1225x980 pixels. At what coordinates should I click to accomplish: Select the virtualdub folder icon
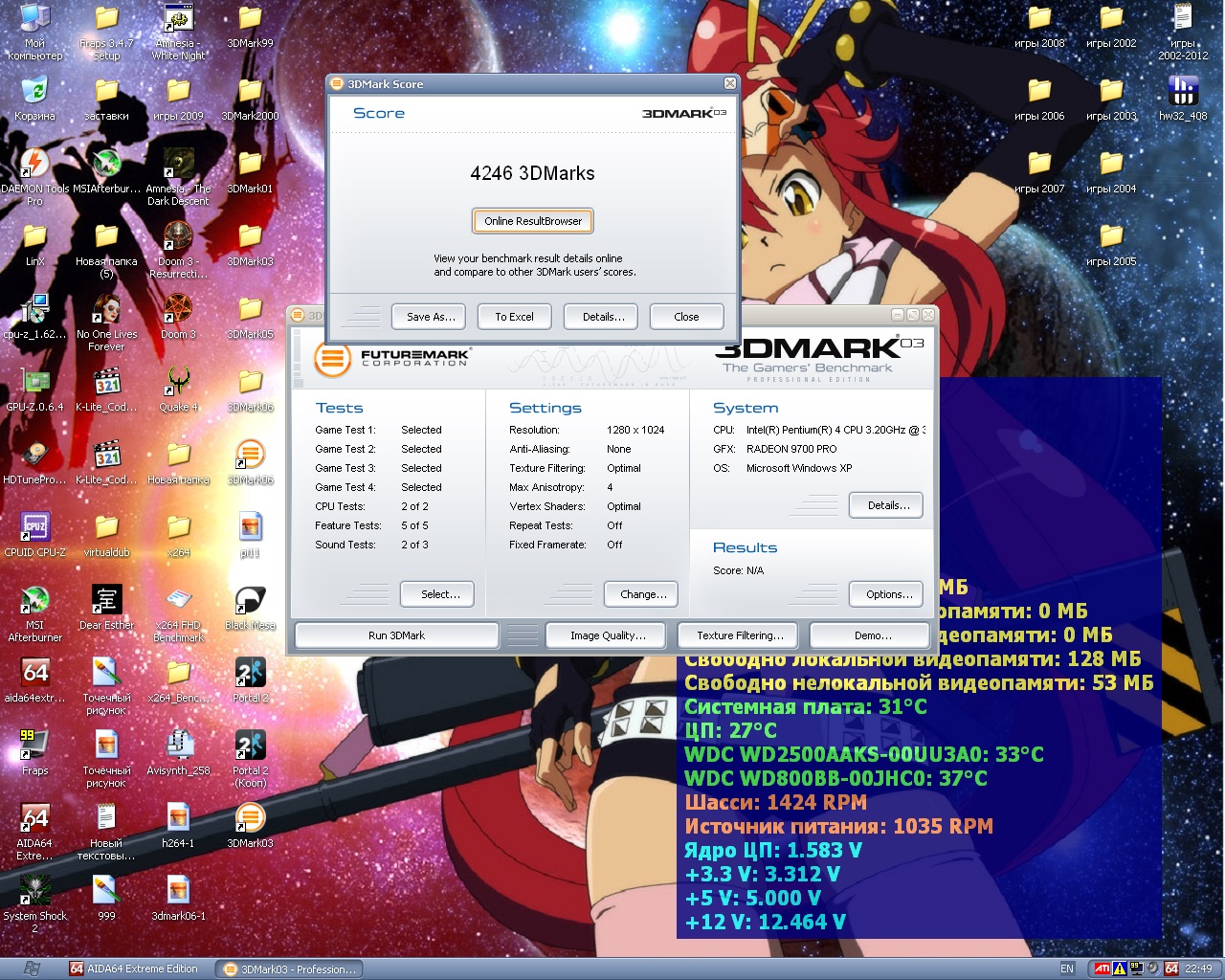[x=106, y=533]
